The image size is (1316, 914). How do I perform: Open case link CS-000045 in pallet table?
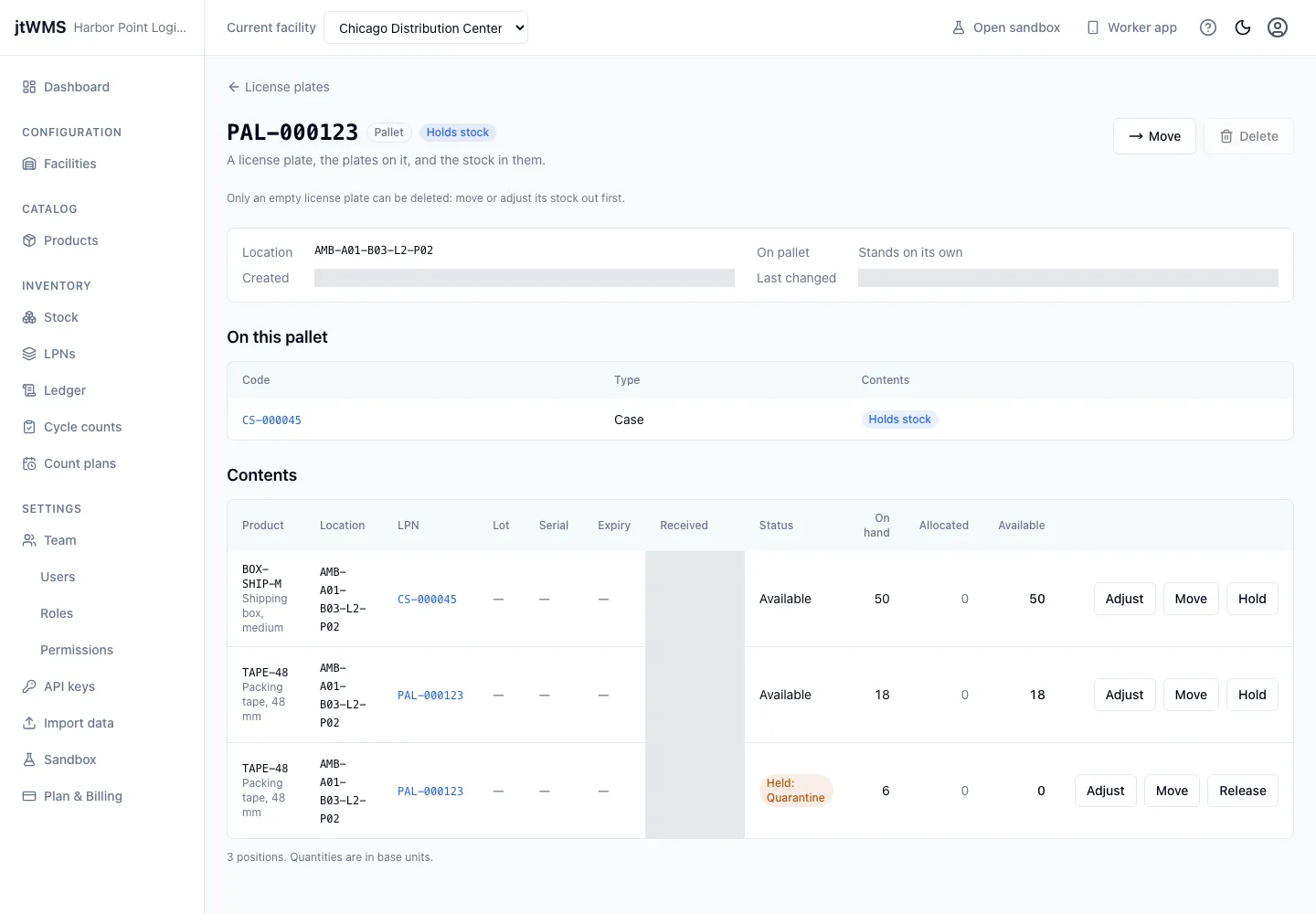(x=271, y=420)
